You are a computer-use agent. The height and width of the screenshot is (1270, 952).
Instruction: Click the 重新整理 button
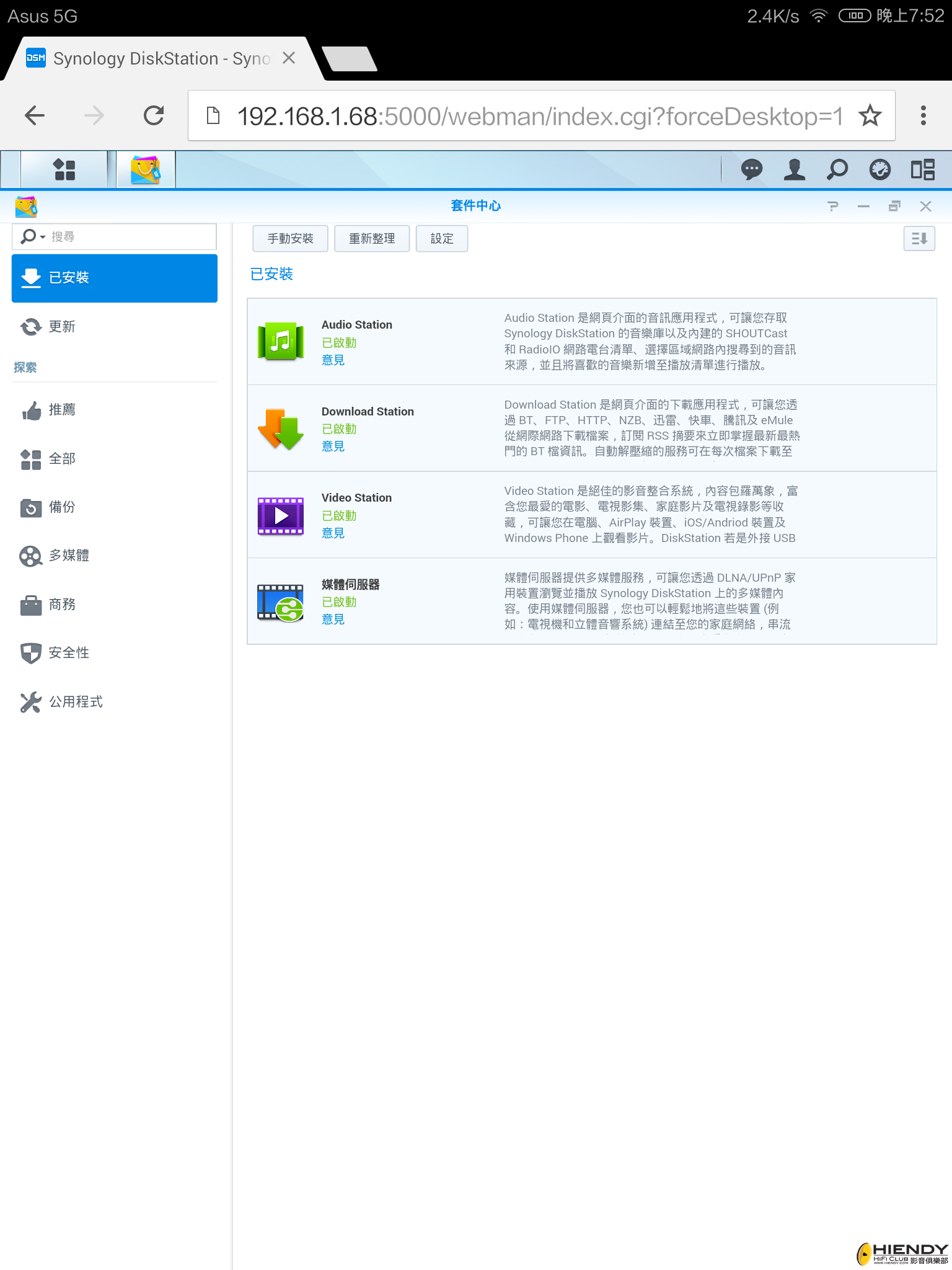point(372,239)
